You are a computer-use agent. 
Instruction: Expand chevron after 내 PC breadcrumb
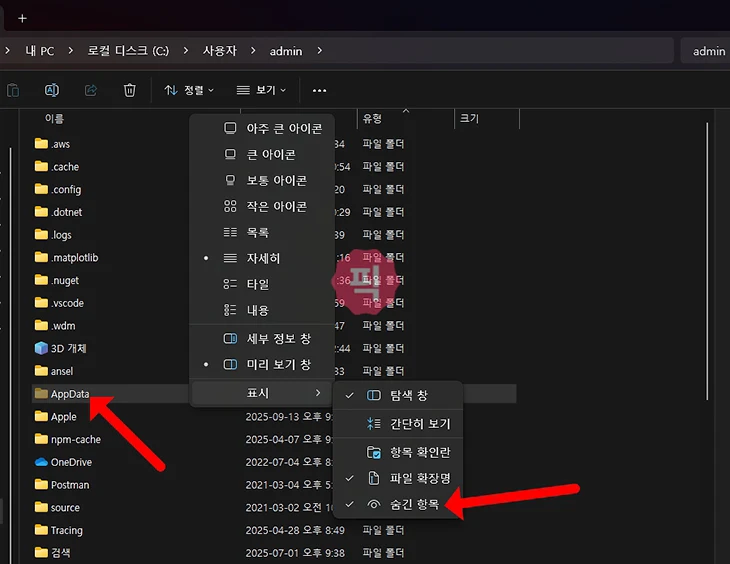70,50
